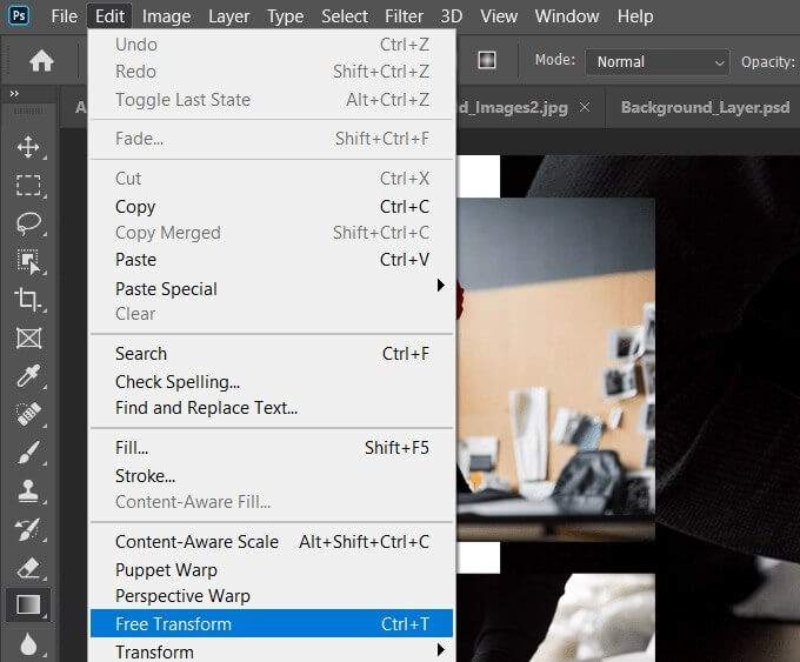
Task: Open the Image menu
Action: coord(166,16)
